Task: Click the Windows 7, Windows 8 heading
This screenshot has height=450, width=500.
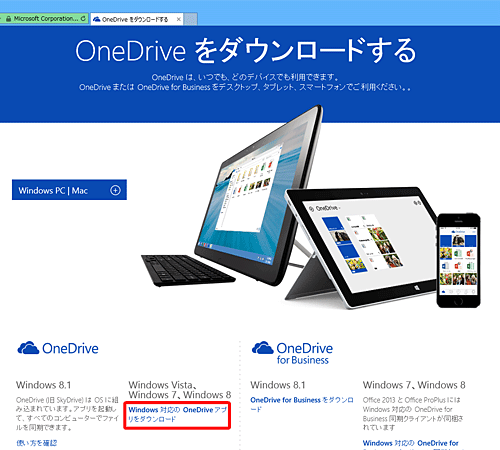Action: 414,385
